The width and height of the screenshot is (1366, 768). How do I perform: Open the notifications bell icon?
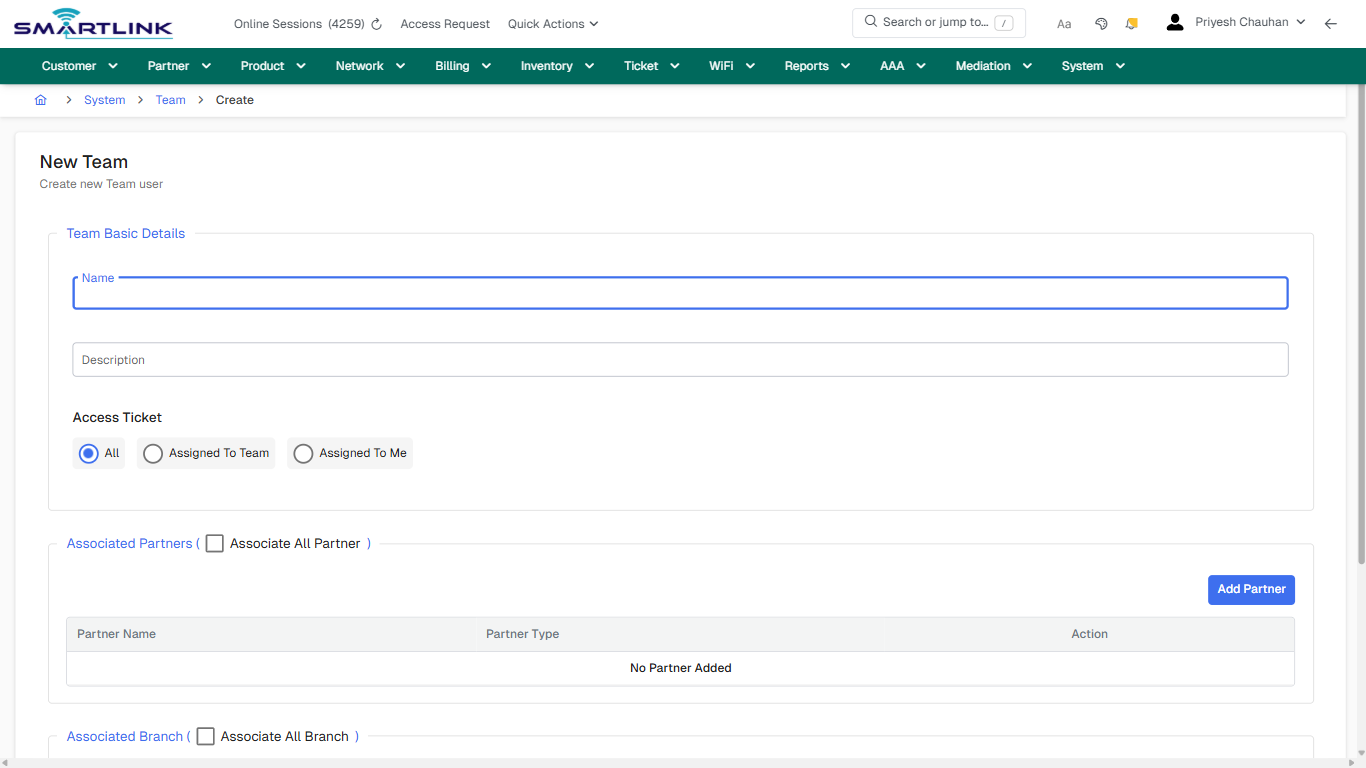point(1131,22)
